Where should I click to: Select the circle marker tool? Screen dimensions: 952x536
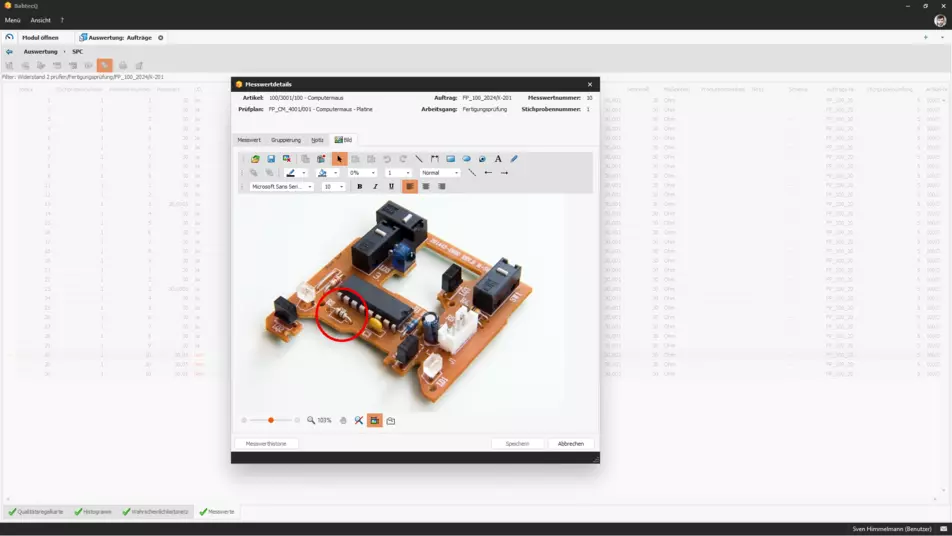pos(482,159)
